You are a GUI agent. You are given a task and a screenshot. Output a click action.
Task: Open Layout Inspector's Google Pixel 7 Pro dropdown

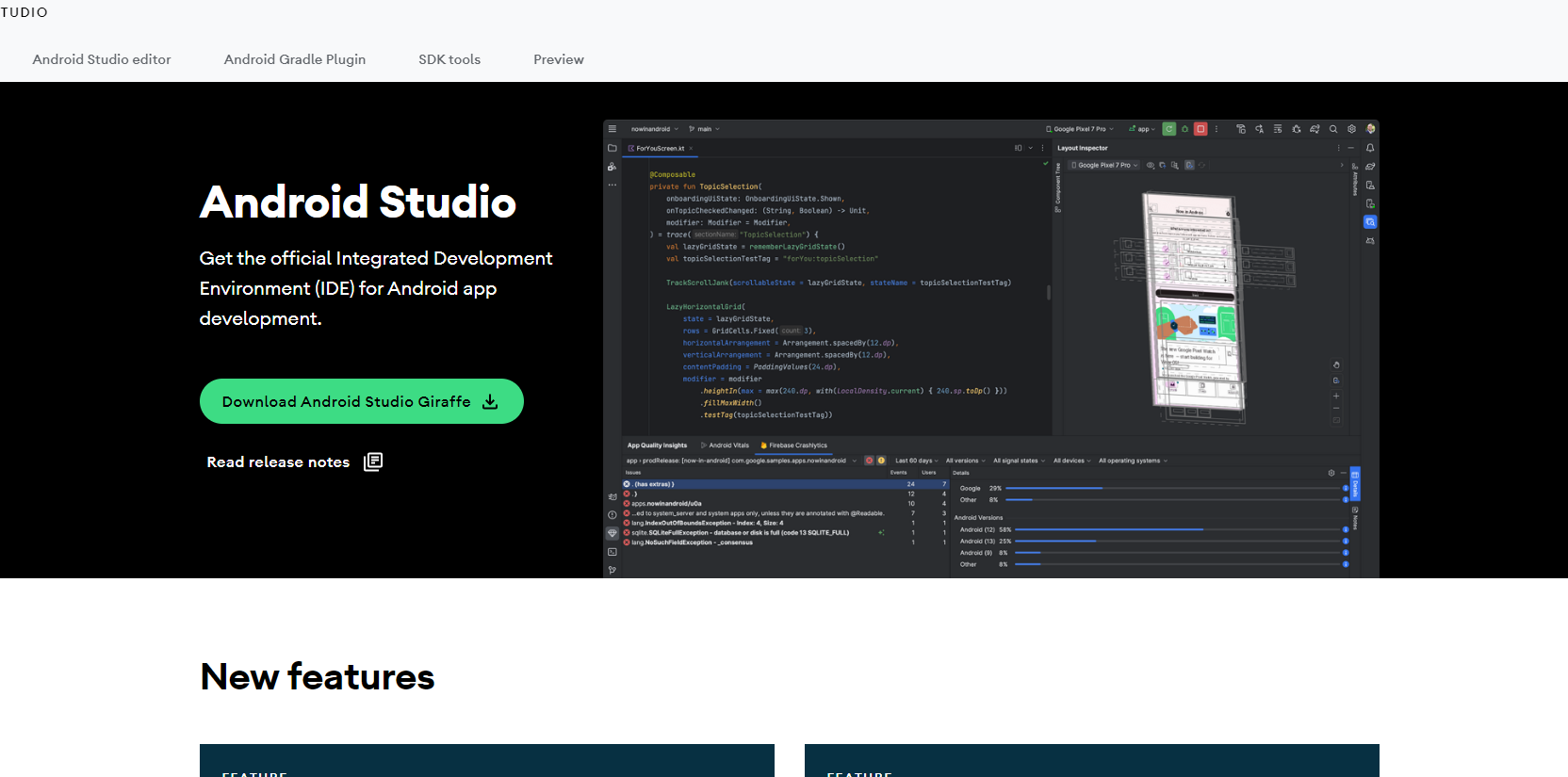1104,165
